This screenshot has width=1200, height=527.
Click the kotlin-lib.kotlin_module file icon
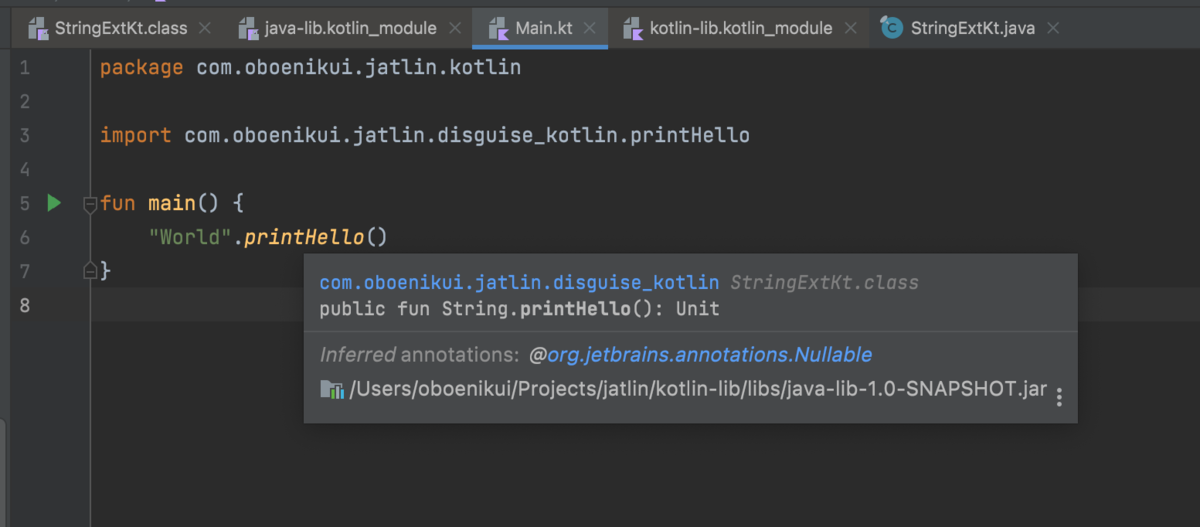pyautogui.click(x=632, y=28)
